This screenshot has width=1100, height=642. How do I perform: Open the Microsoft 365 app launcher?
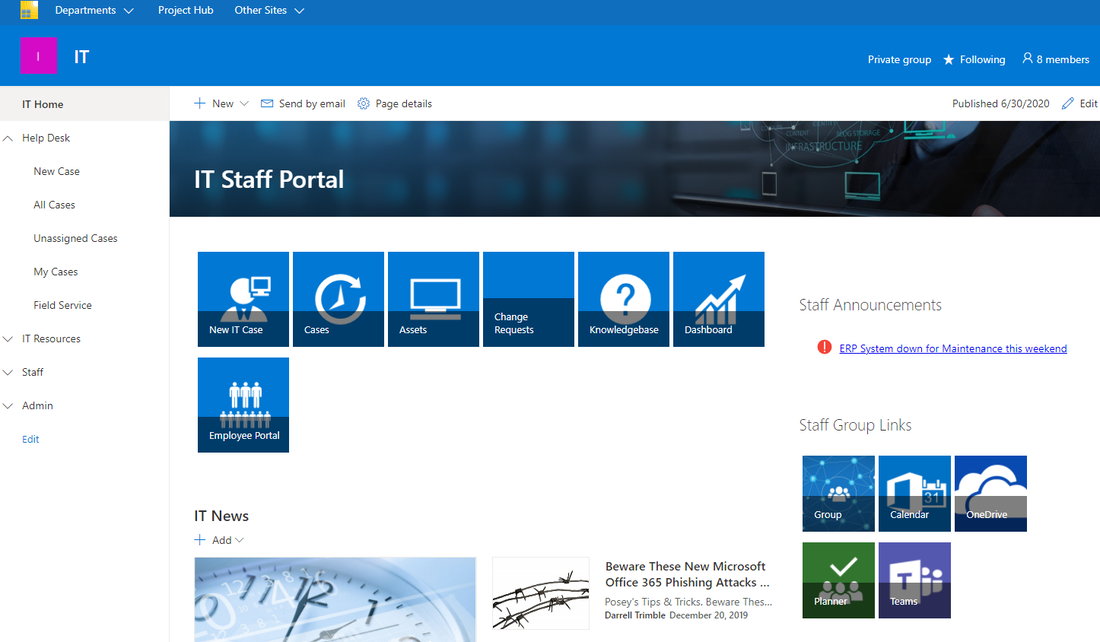(28, 10)
